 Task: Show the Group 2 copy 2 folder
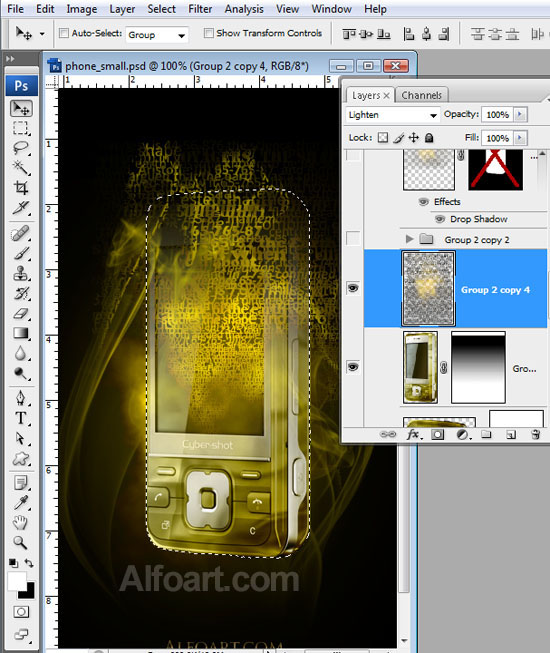[353, 239]
